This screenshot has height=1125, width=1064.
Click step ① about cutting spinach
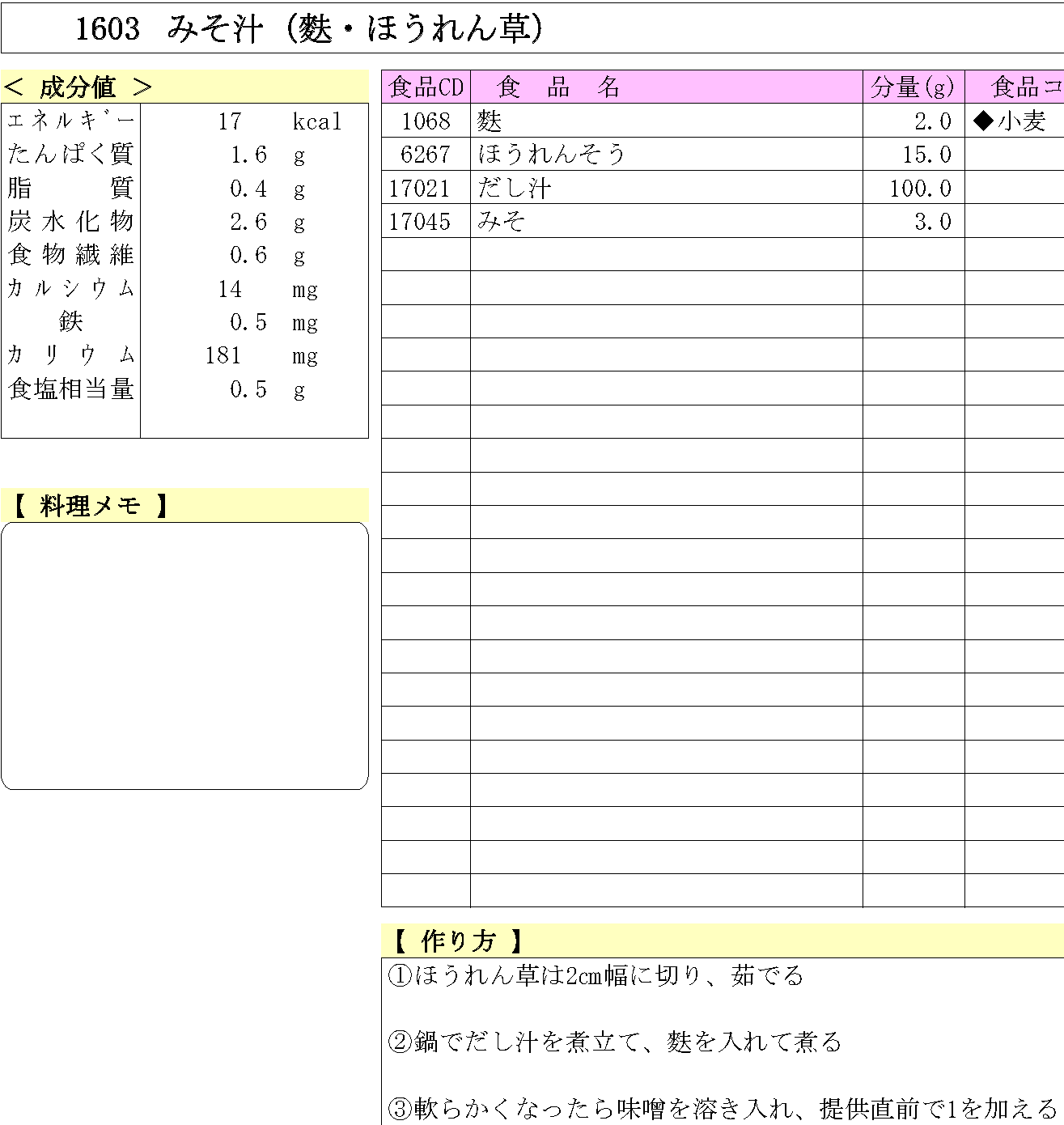click(x=596, y=976)
